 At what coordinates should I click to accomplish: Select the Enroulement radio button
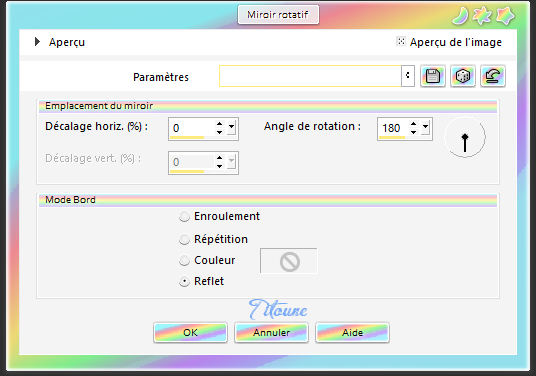184,217
